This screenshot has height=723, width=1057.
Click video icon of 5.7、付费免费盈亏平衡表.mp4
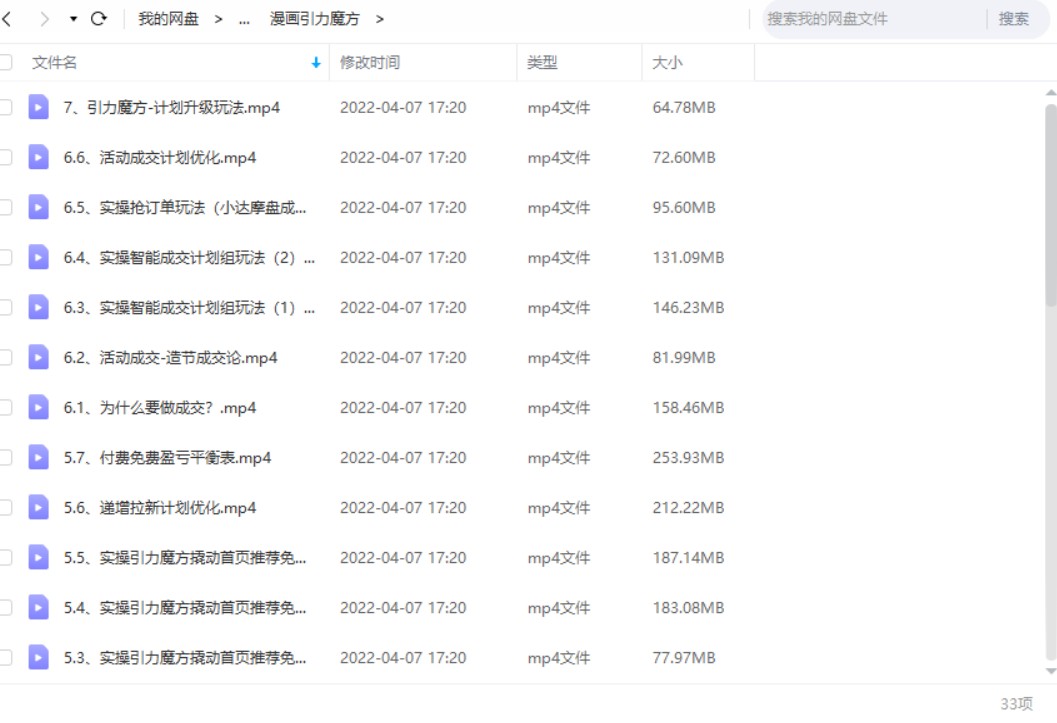pos(38,458)
